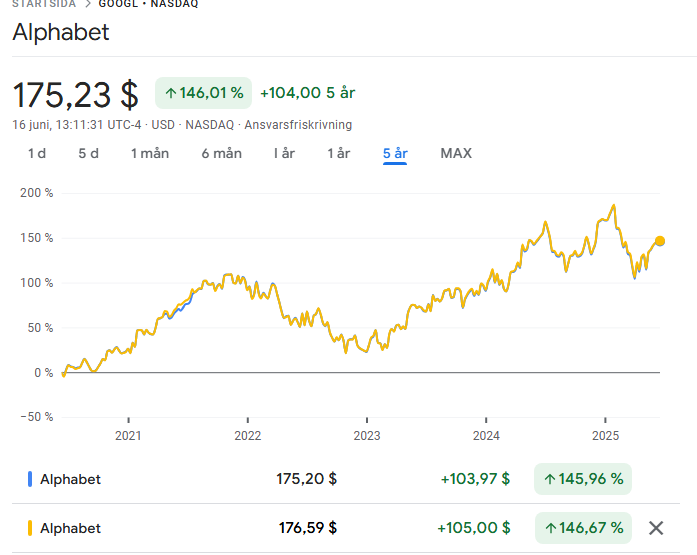Click the −50 % y-axis label
The image size is (697, 555).
coord(36,417)
